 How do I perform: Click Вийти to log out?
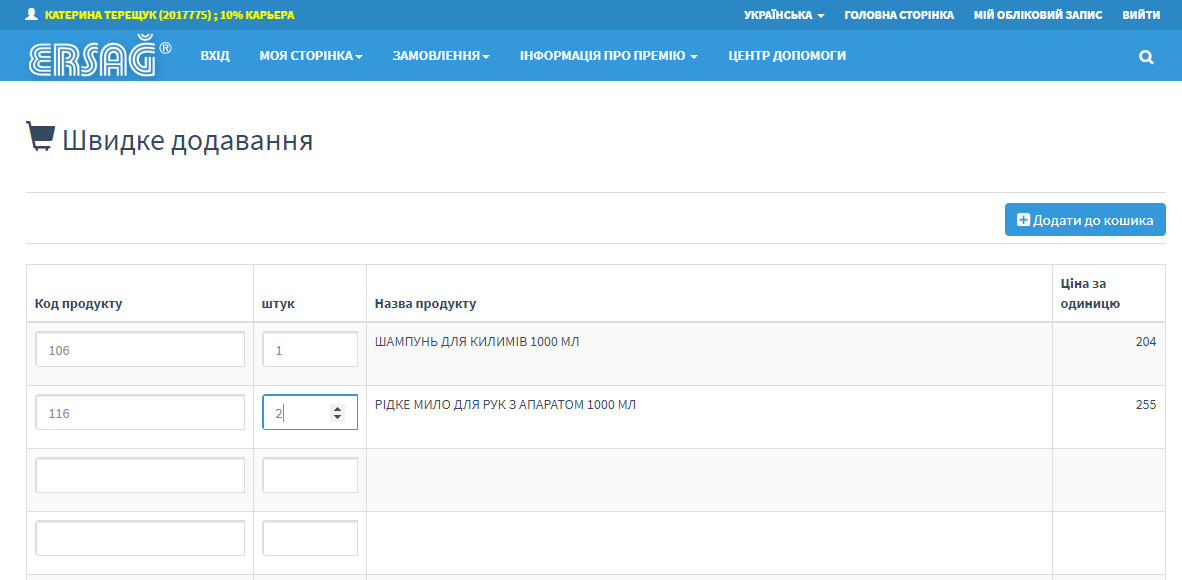click(x=1141, y=15)
